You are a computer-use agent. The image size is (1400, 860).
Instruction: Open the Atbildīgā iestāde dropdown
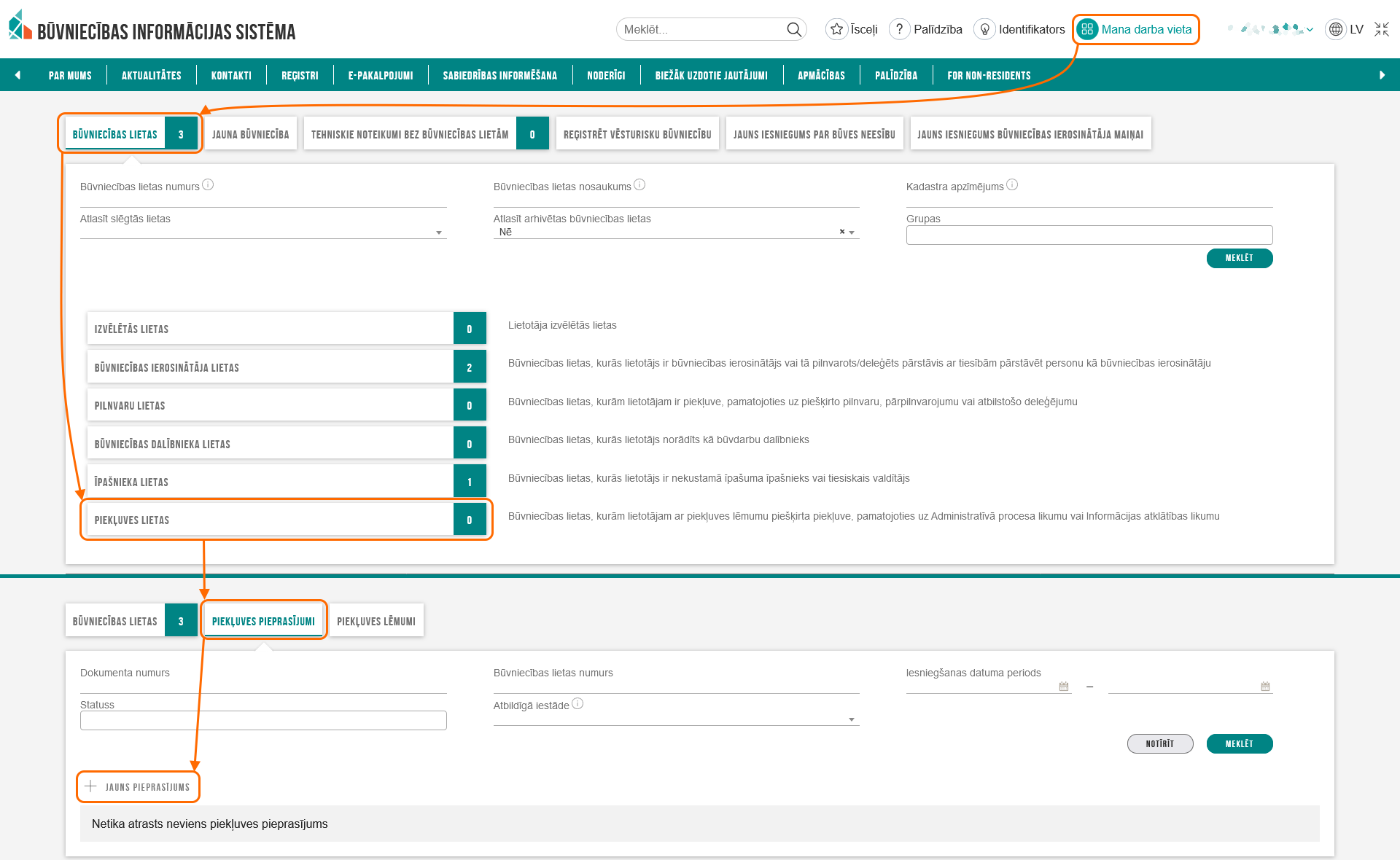851,719
